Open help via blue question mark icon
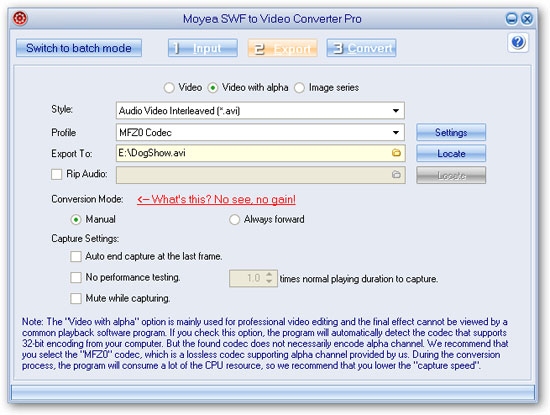The height and width of the screenshot is (415, 550). pos(518,42)
